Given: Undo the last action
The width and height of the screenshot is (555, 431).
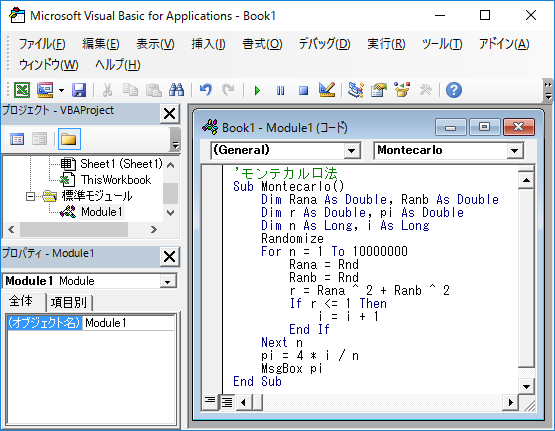Looking at the screenshot, I should coord(206,90).
